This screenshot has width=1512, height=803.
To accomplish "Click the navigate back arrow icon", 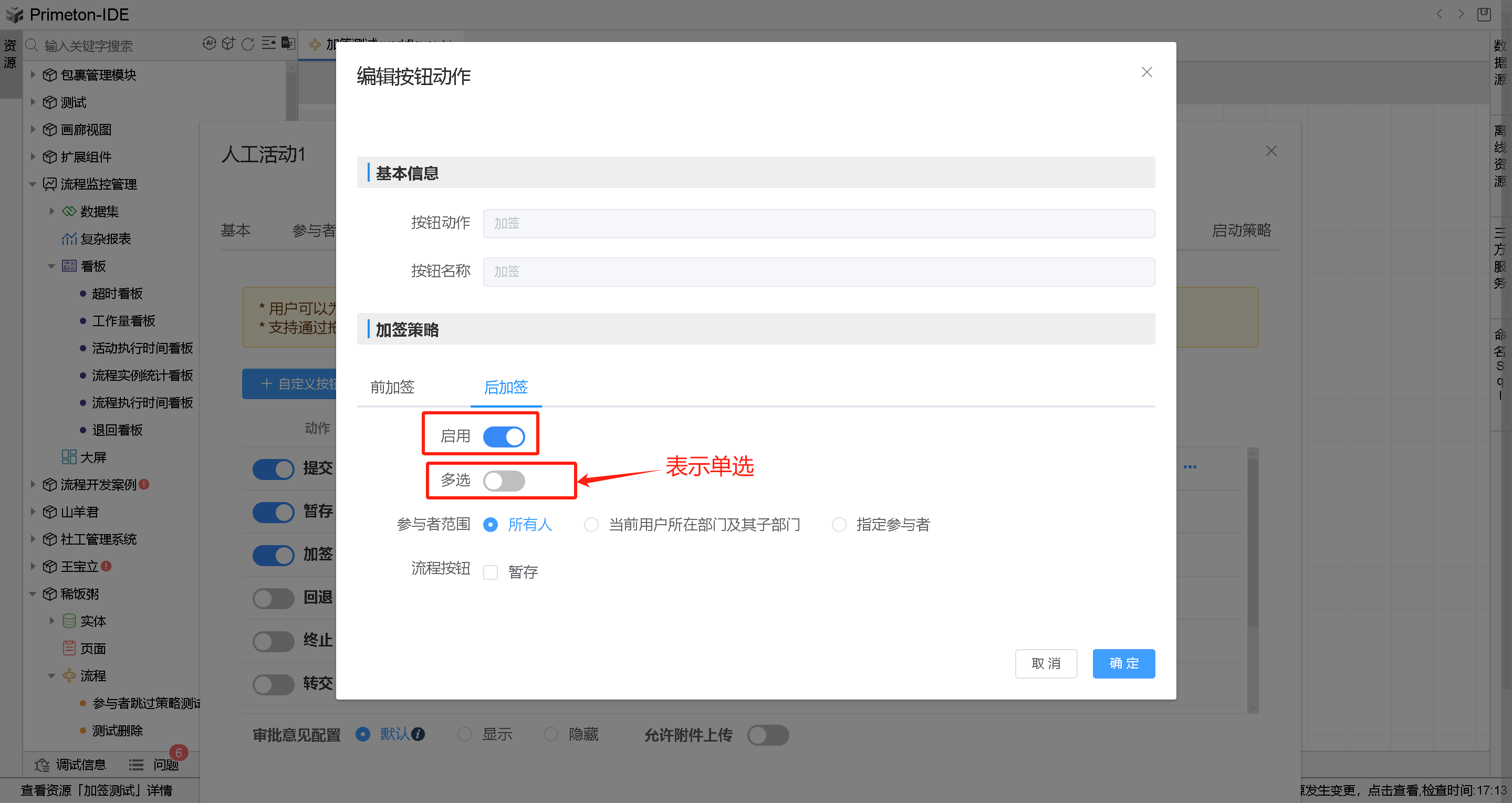I will point(1439,14).
